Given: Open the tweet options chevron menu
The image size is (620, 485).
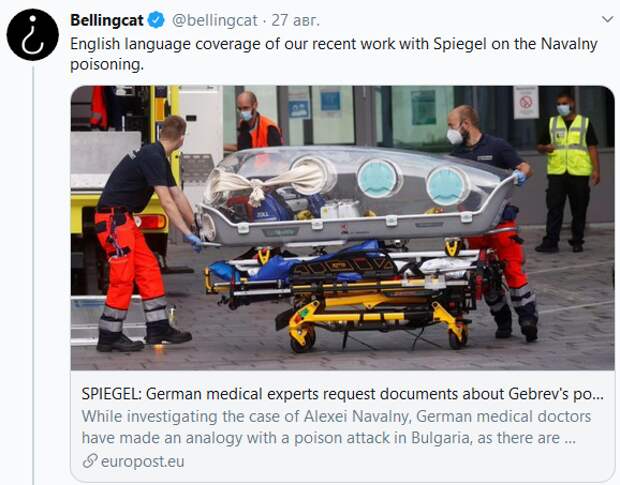Looking at the screenshot, I should (607, 19).
